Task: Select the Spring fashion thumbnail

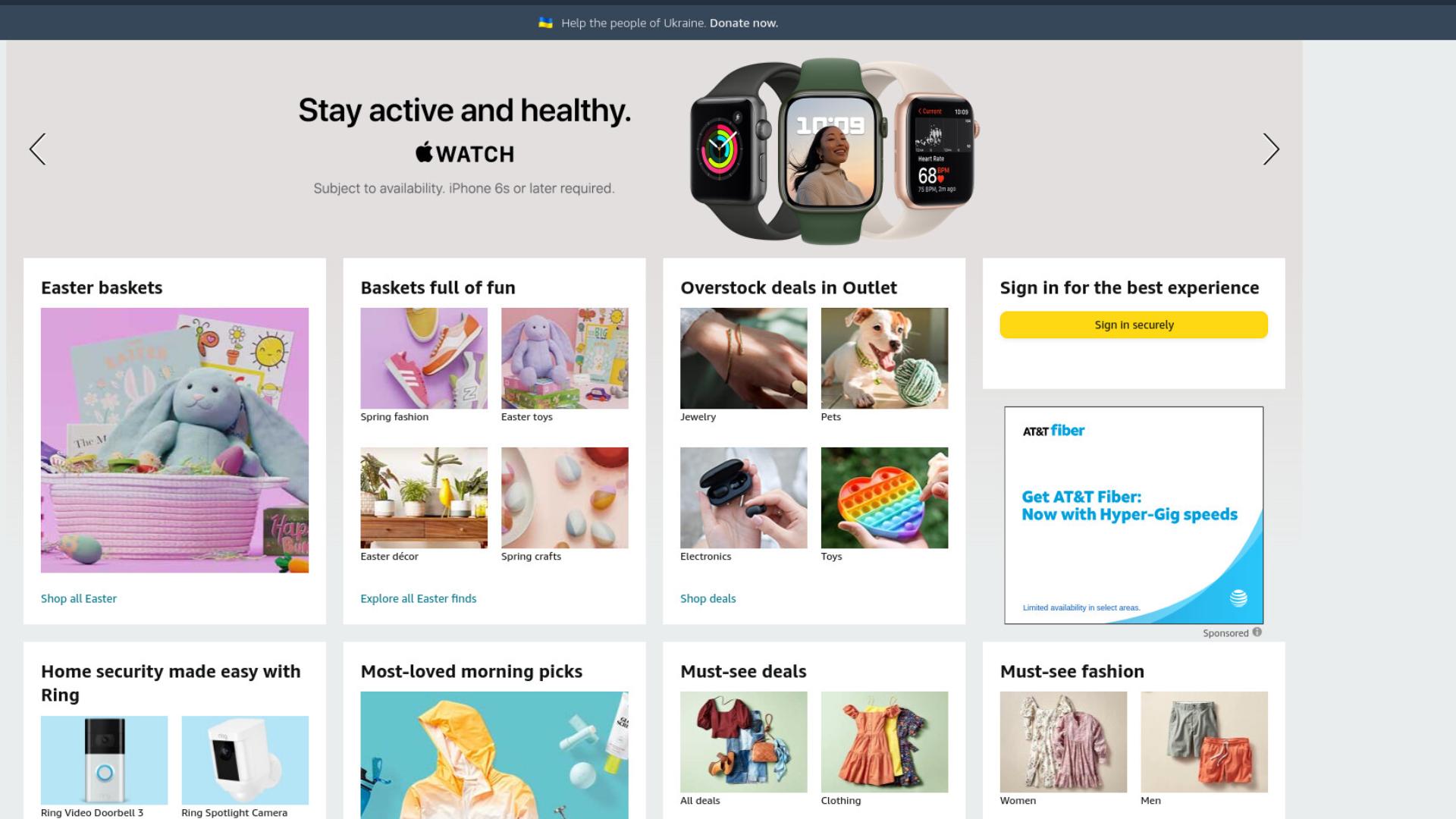Action: coord(424,358)
